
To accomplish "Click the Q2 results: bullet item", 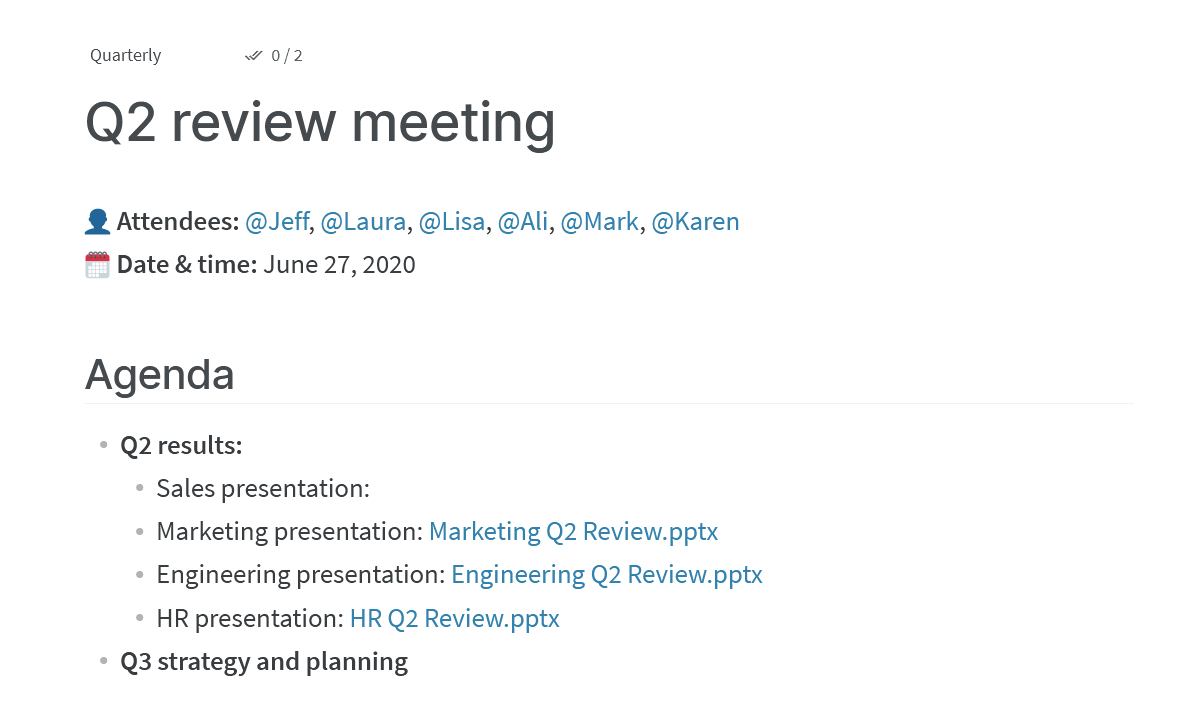I will pyautogui.click(x=181, y=446).
